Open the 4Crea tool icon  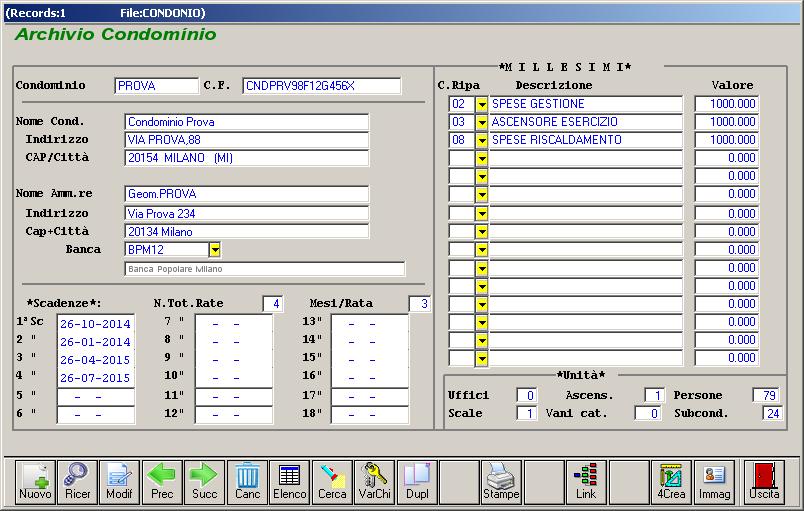click(x=671, y=482)
